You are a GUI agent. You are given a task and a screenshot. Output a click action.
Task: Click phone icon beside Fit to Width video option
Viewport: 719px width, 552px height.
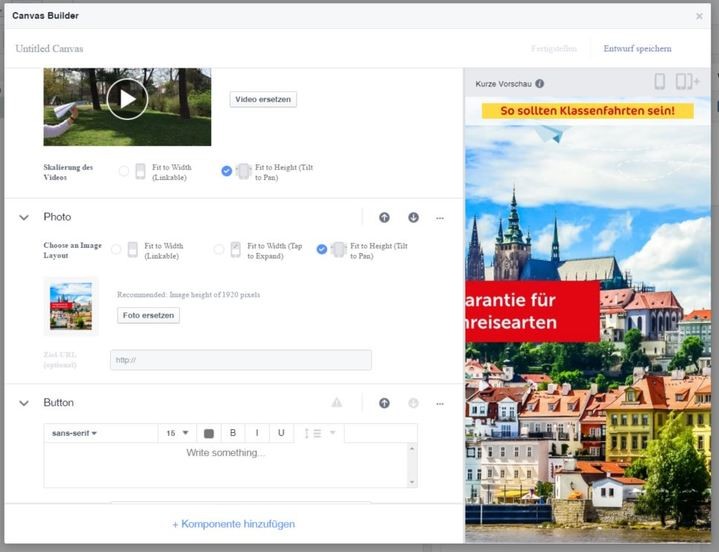point(140,171)
